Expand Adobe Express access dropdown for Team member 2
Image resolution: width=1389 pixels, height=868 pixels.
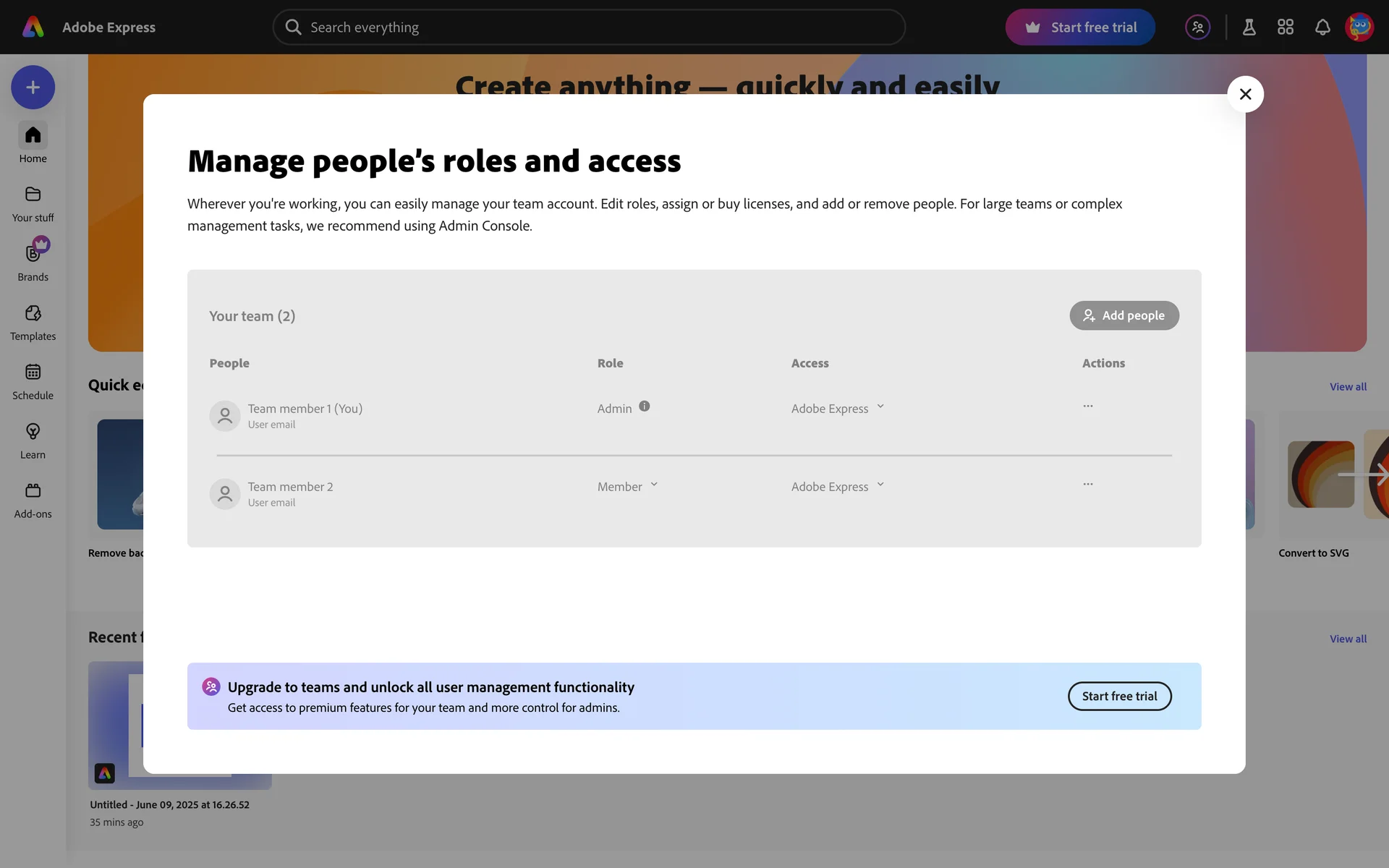pyautogui.click(x=837, y=486)
